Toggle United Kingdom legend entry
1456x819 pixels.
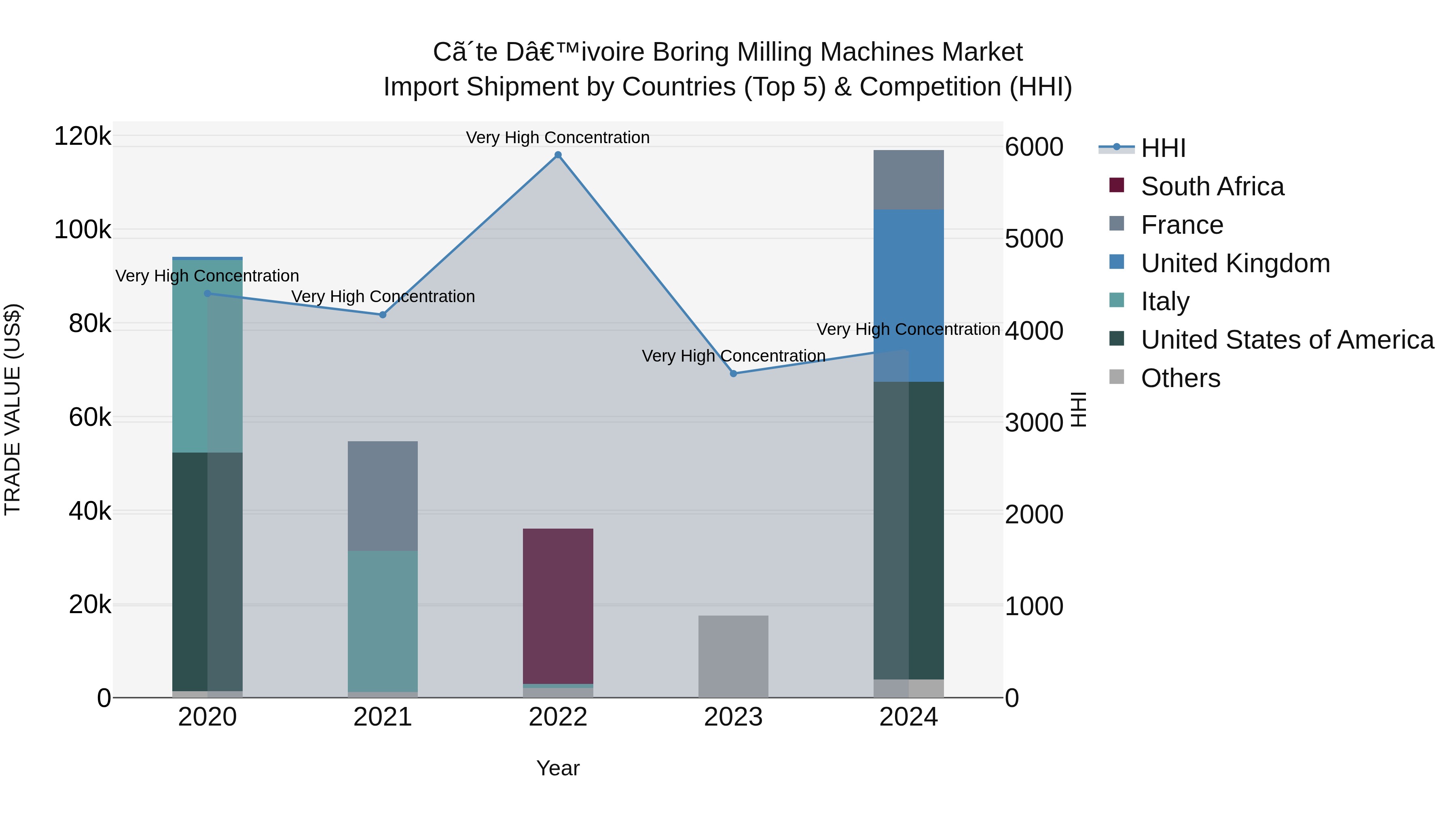coord(1220,263)
